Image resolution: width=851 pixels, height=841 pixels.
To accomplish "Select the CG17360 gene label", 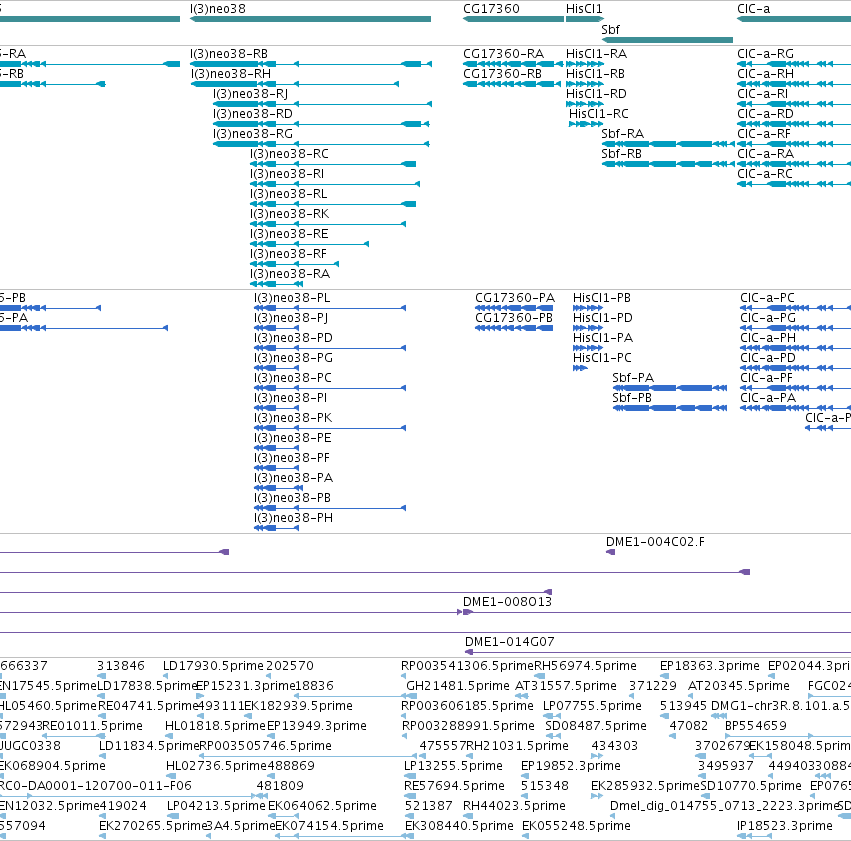I will 491,9.
